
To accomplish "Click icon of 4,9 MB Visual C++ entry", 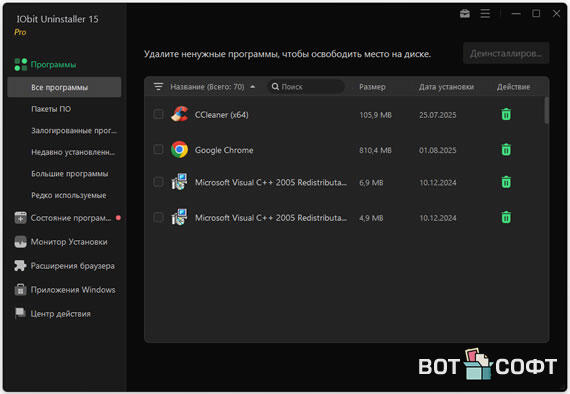I will (180, 217).
